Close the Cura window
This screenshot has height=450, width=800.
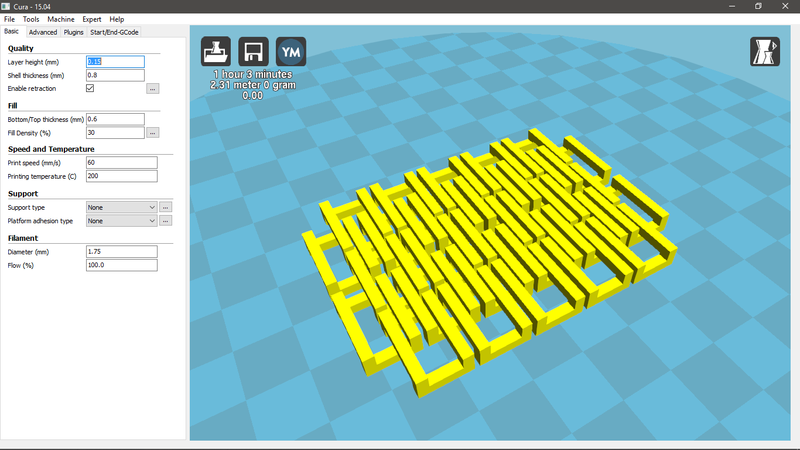point(785,6)
